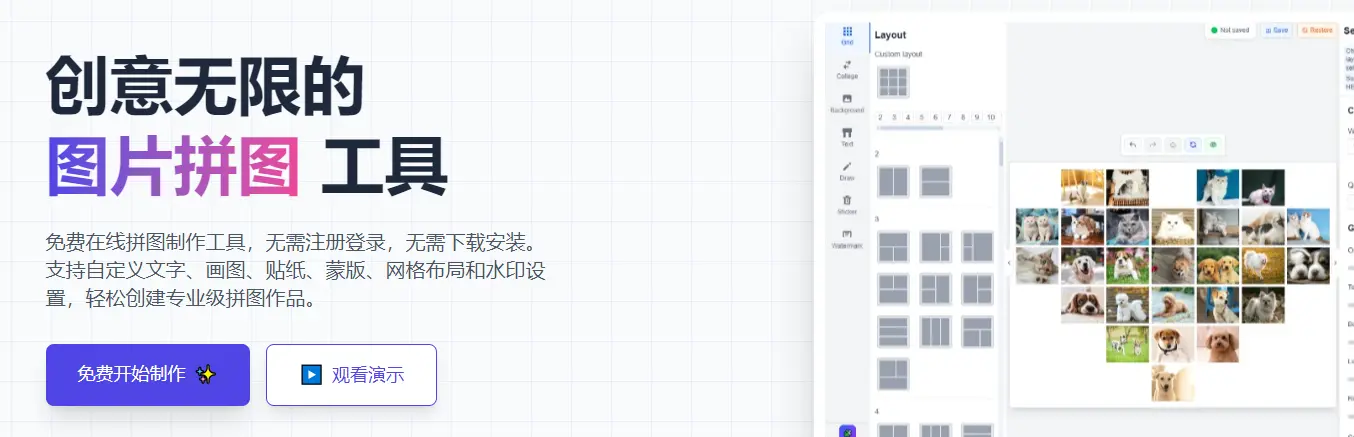
Task: Click the redo arrow in canvas toolbar
Action: pos(1153,145)
